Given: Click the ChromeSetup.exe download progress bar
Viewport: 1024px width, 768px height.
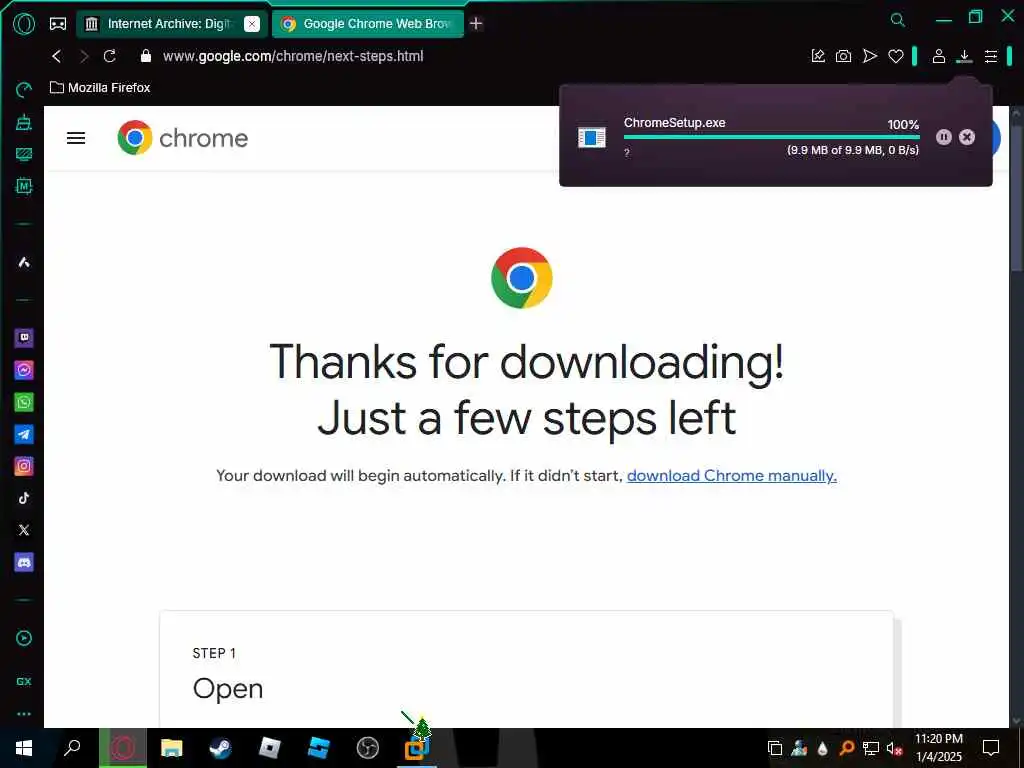Looking at the screenshot, I should click(771, 137).
